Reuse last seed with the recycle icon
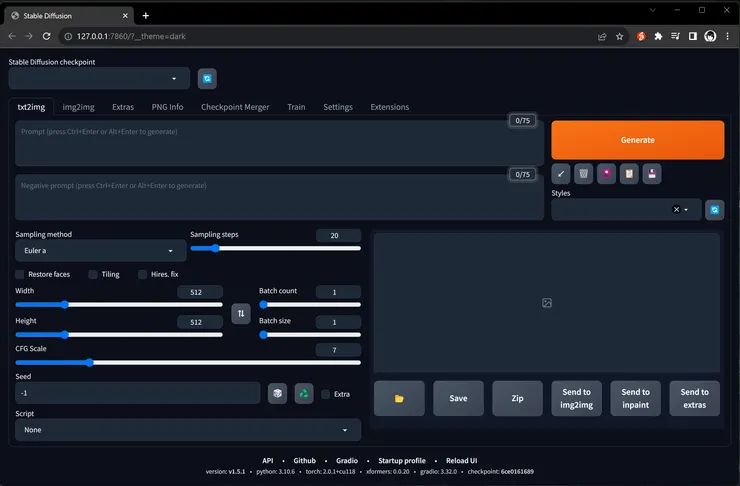This screenshot has width=740, height=486. (304, 393)
